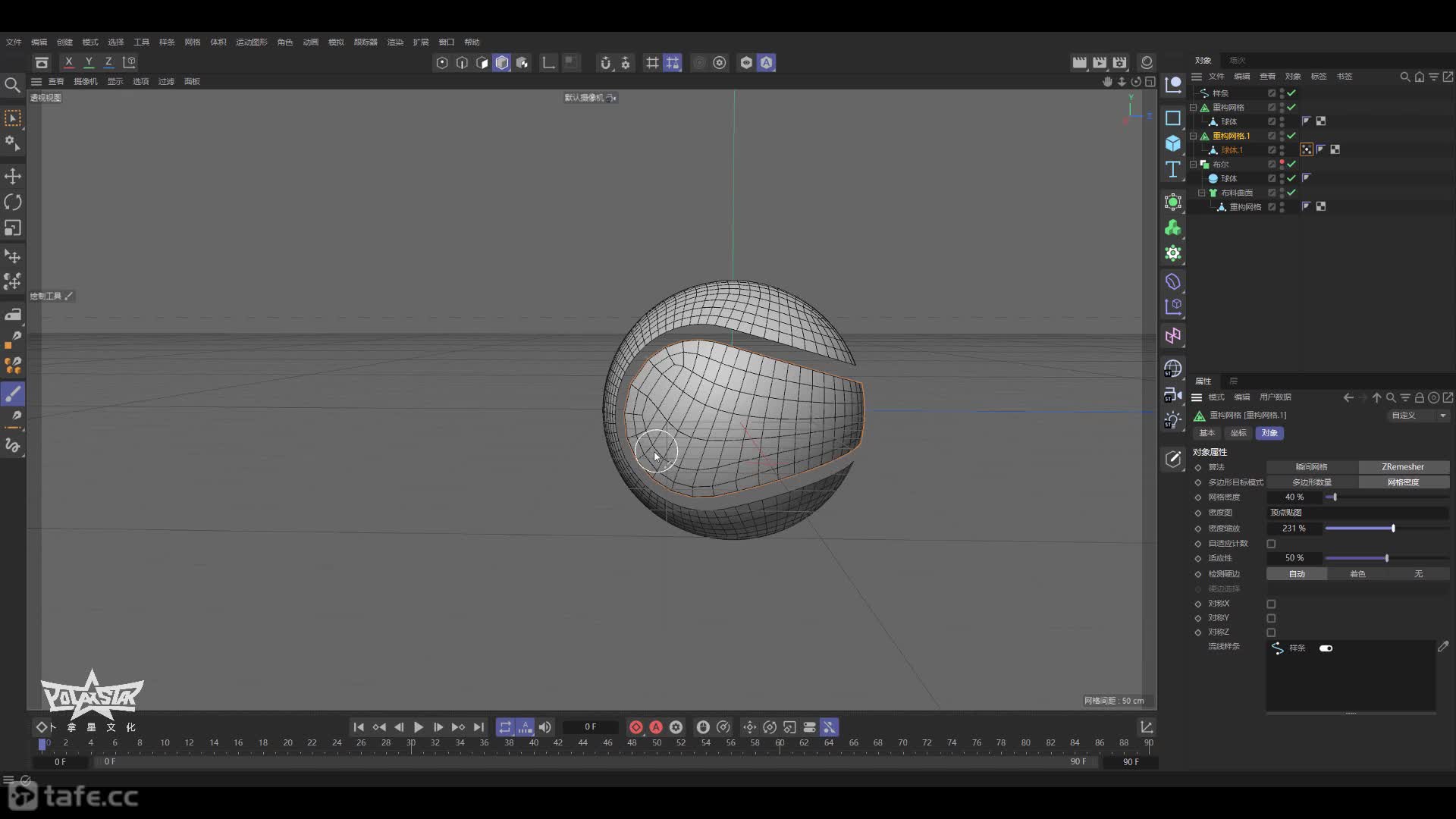
Task: Enable 对称X checkbox
Action: pyautogui.click(x=1272, y=604)
